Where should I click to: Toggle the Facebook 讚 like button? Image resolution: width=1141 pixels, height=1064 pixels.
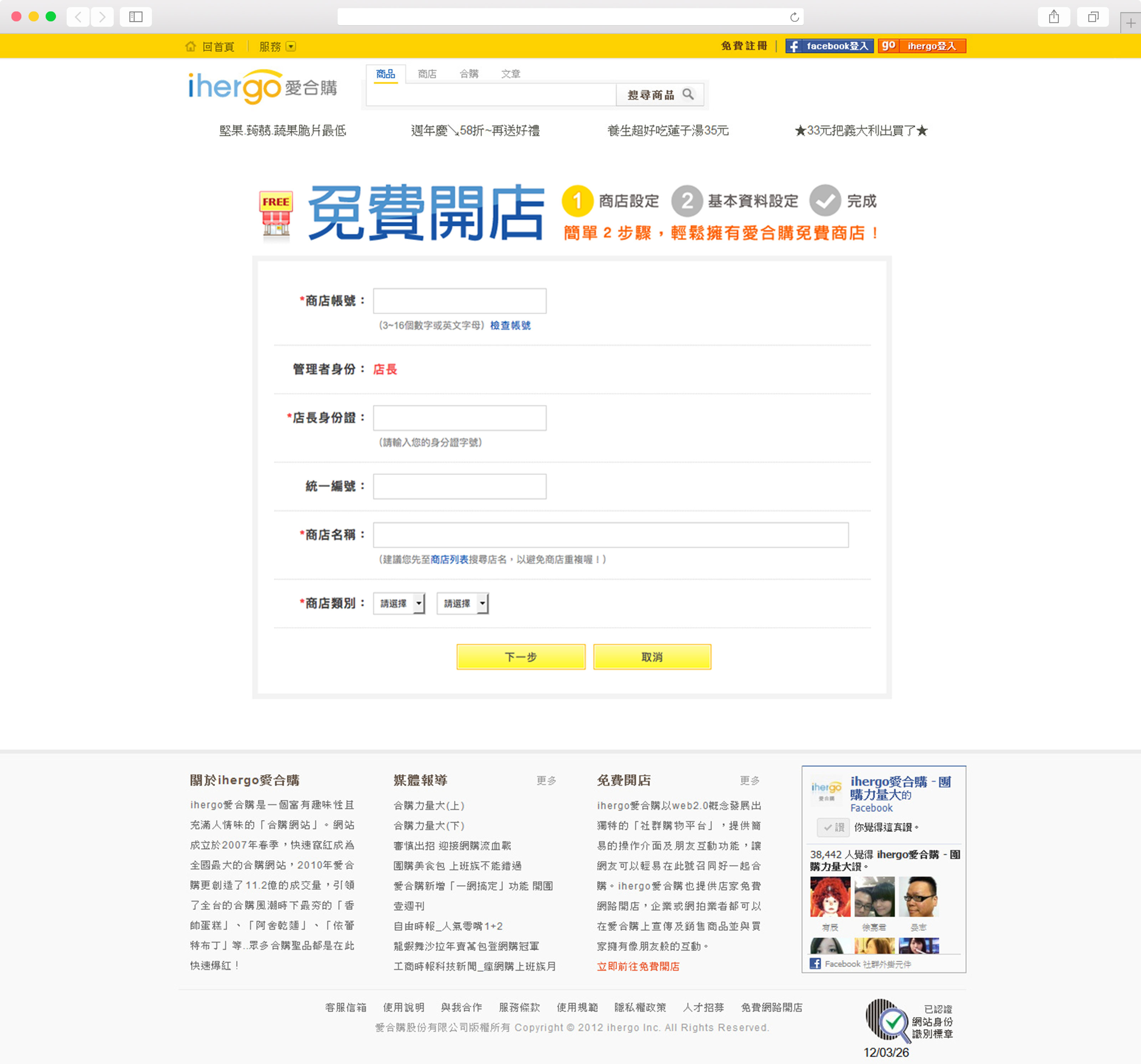click(x=833, y=827)
